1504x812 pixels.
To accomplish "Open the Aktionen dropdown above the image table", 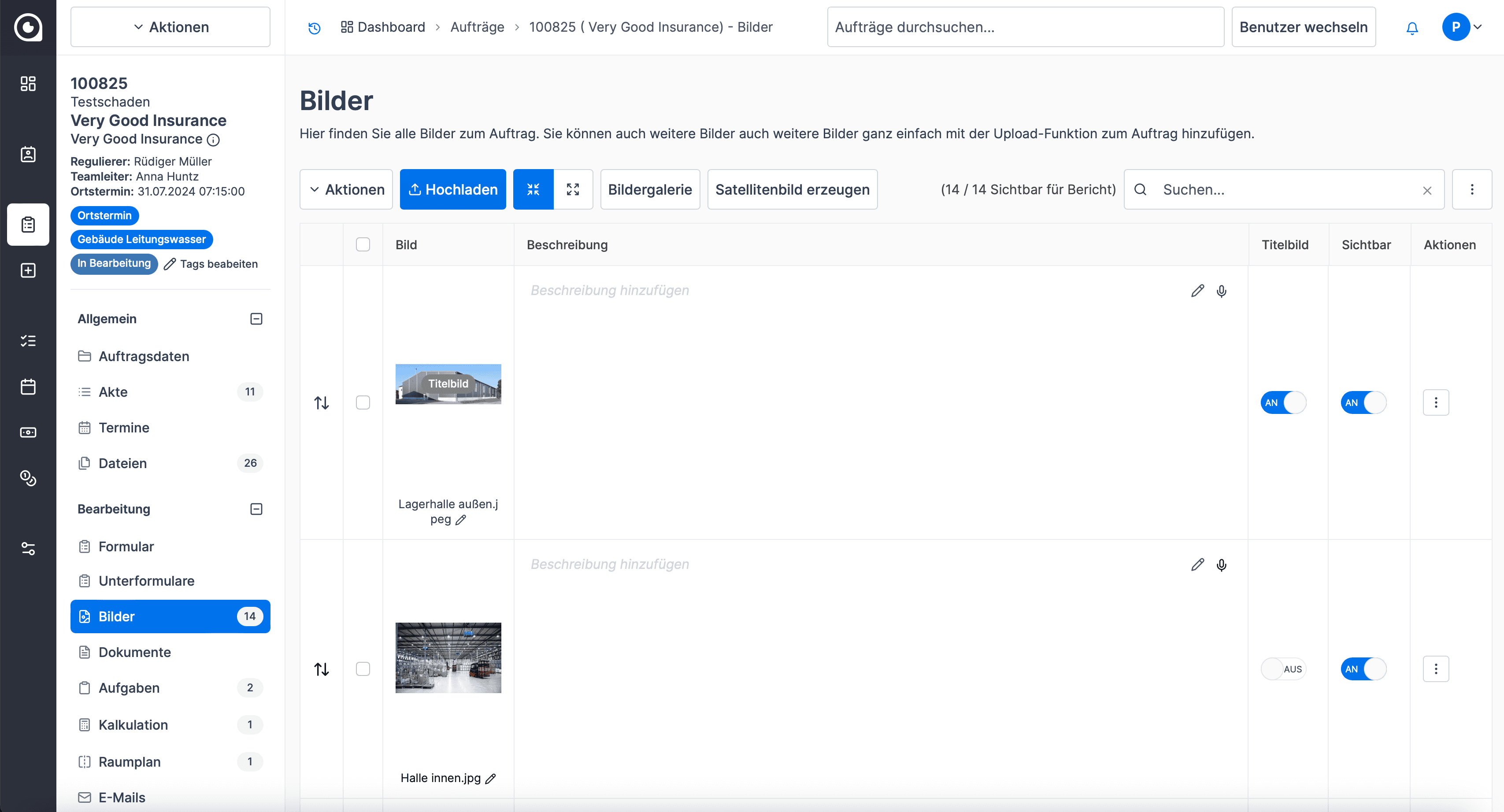I will point(346,189).
